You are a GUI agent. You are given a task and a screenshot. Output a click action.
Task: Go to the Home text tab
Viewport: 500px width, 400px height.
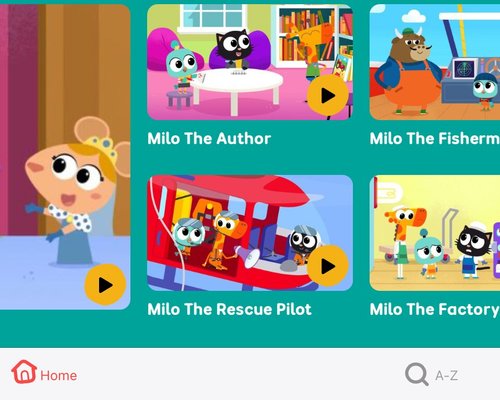(x=59, y=376)
